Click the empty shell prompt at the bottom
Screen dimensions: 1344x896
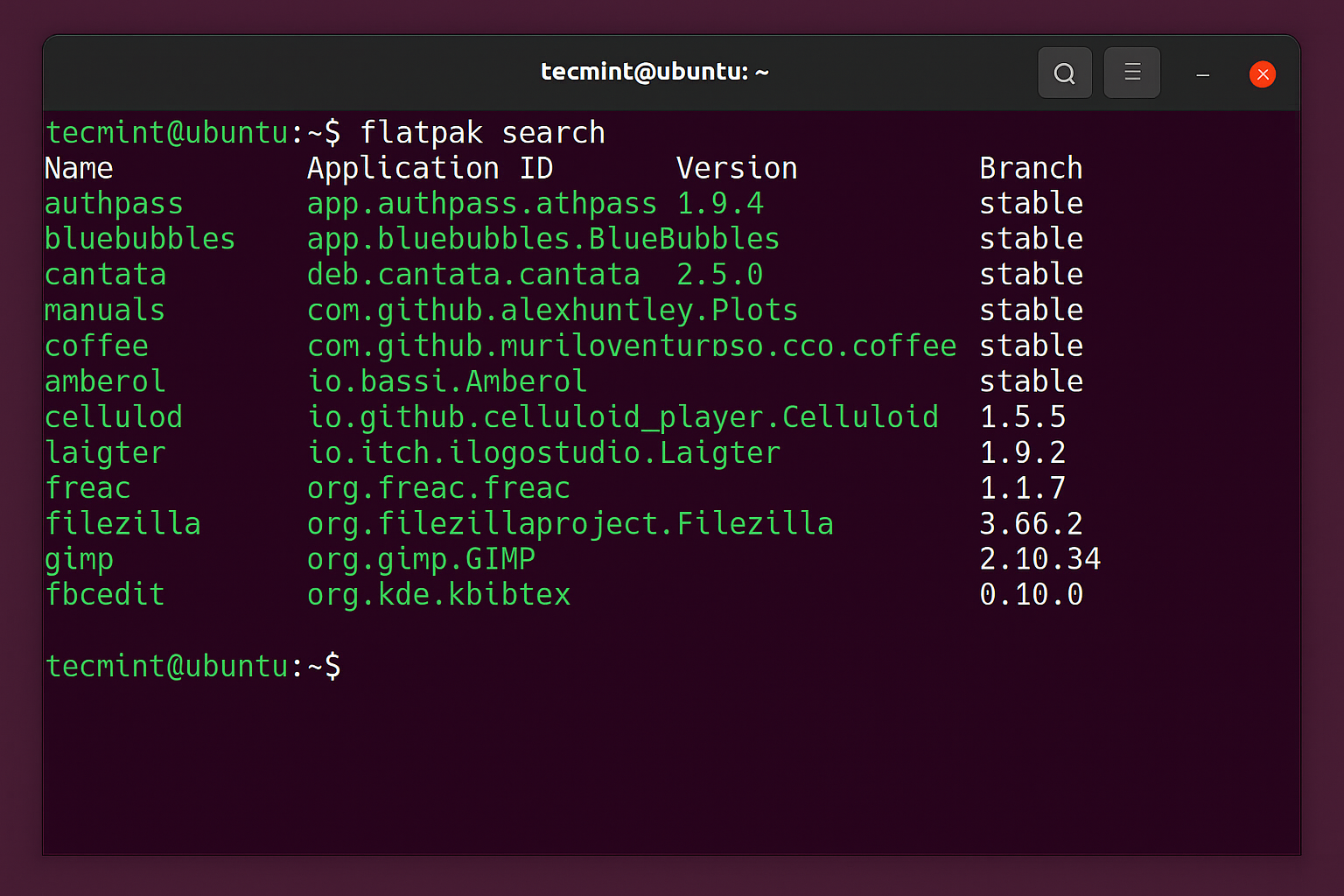click(x=192, y=666)
